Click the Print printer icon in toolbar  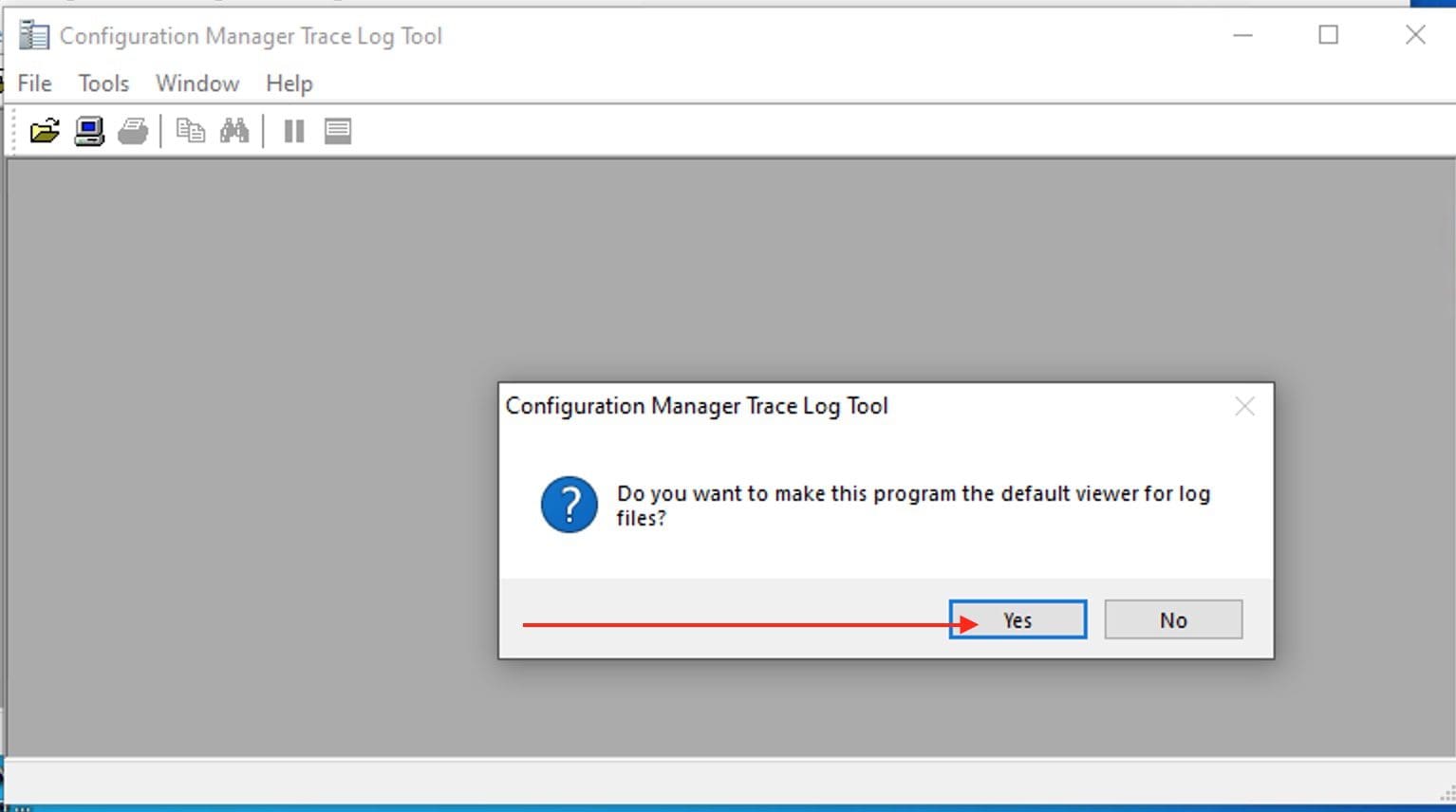133,131
